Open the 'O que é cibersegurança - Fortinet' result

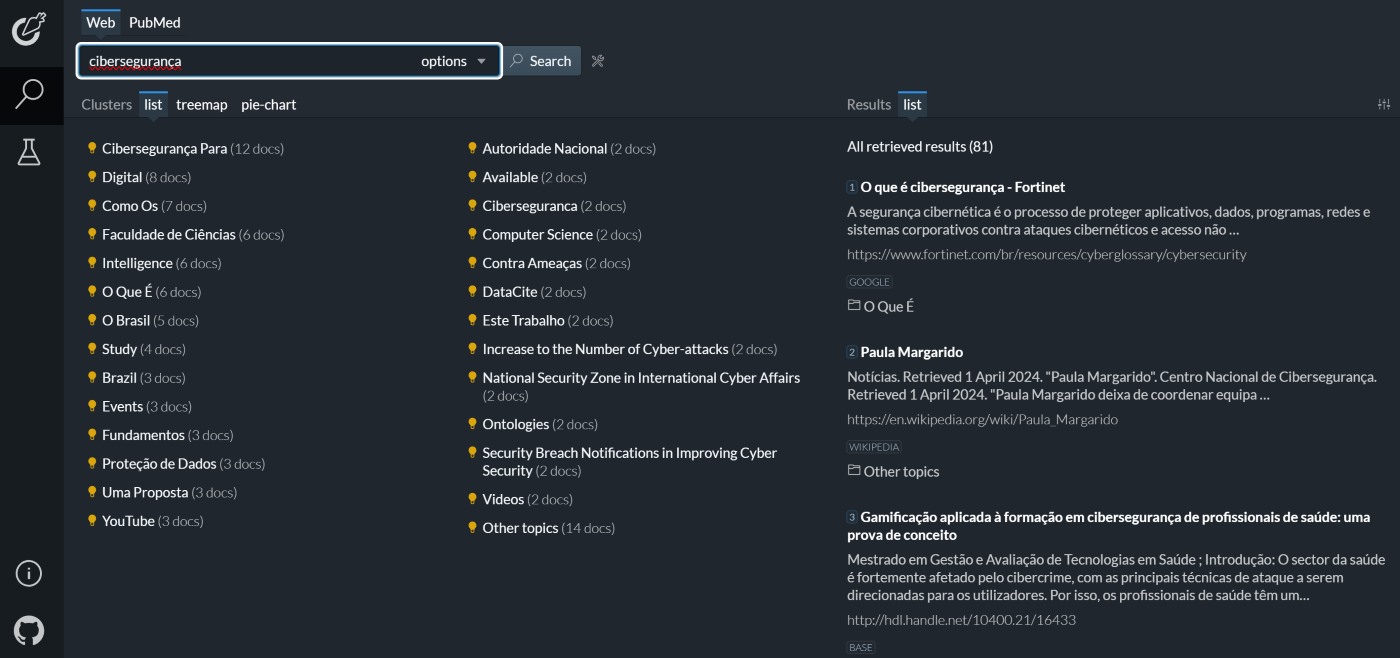tap(962, 187)
